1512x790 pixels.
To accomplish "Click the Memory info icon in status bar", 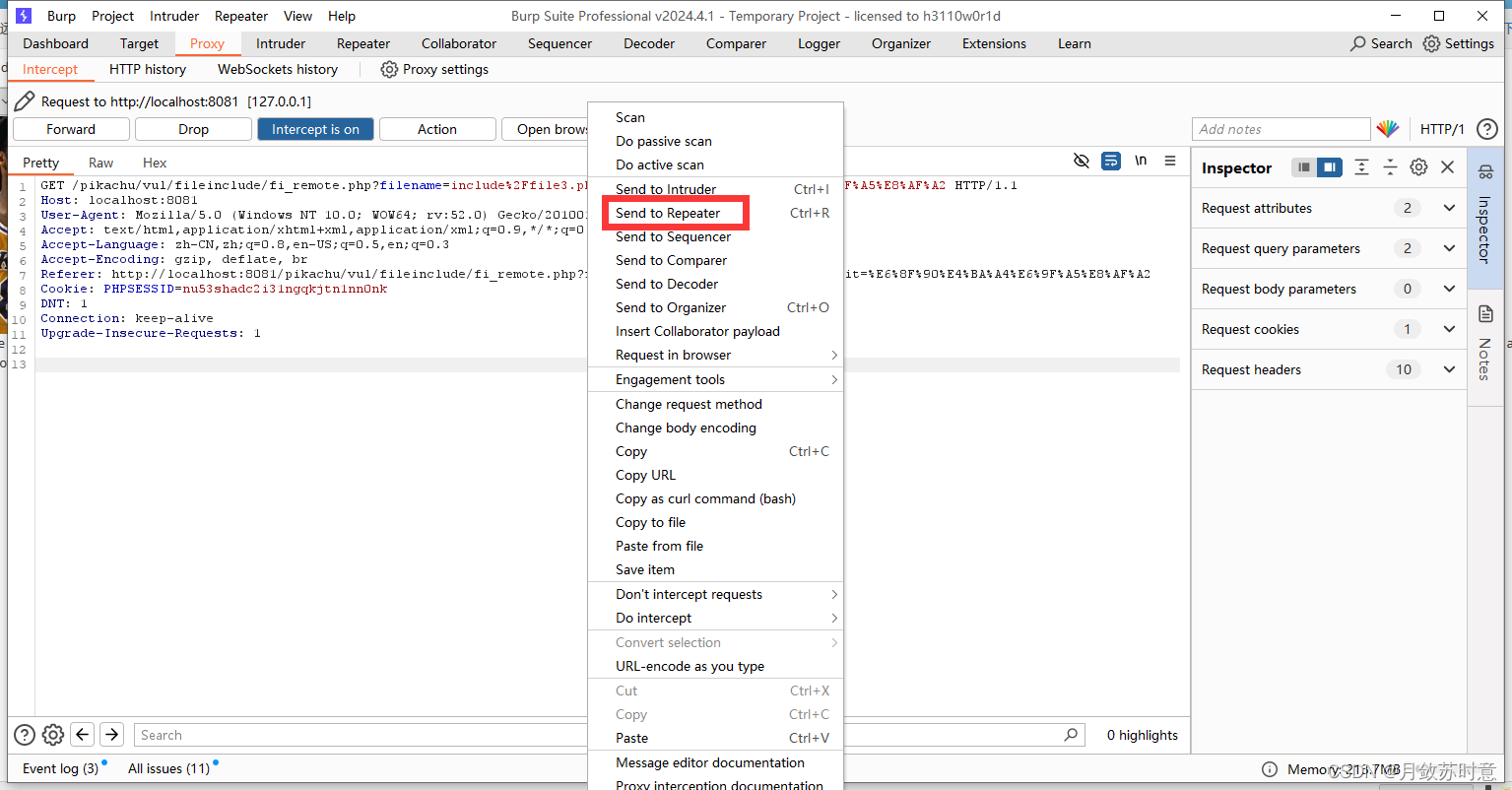I will pyautogui.click(x=1271, y=769).
